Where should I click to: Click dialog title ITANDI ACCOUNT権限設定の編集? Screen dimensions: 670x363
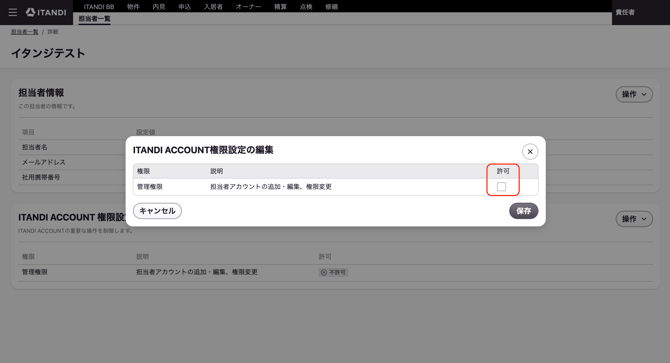coord(203,150)
